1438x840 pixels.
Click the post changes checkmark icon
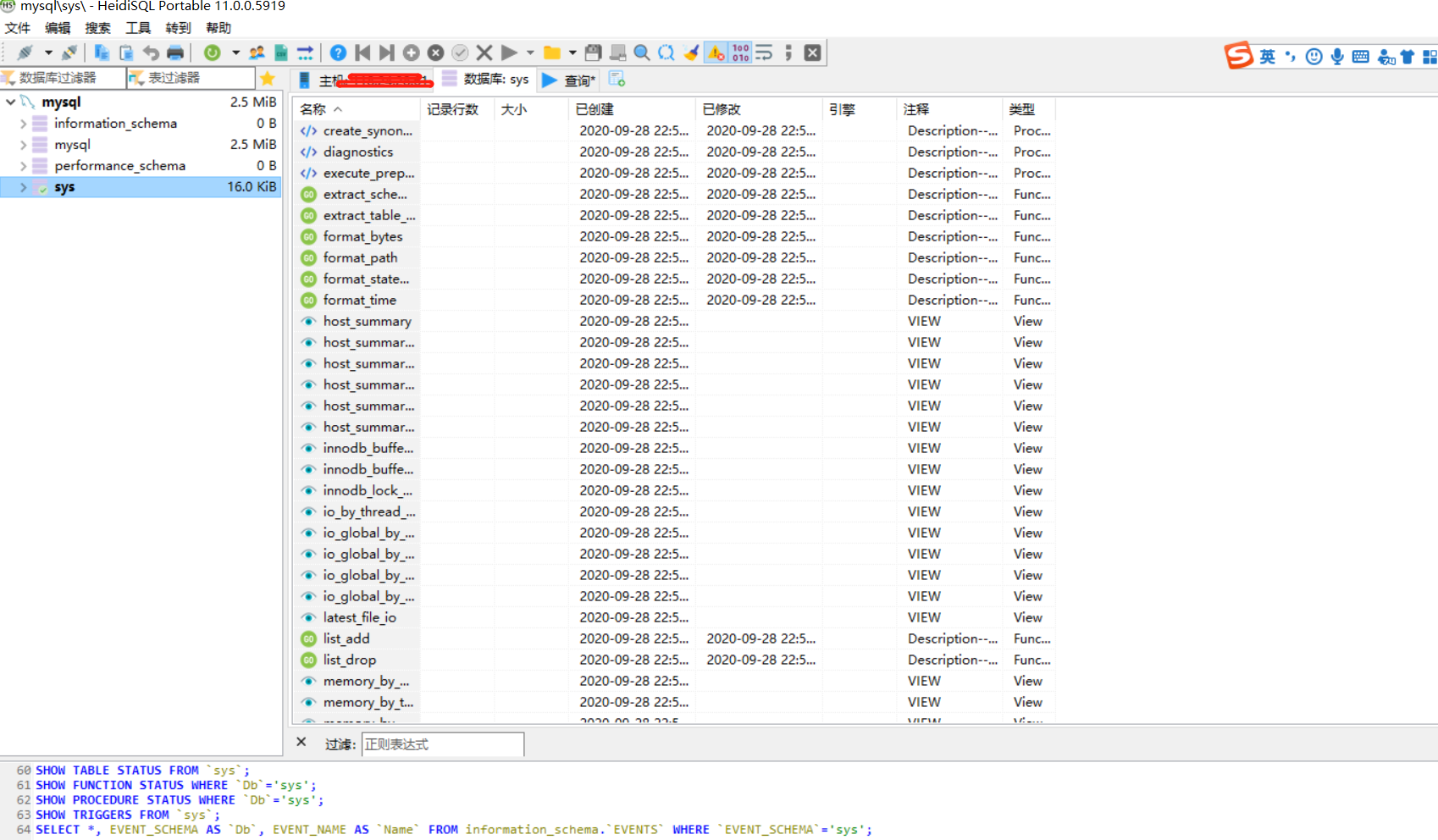460,52
